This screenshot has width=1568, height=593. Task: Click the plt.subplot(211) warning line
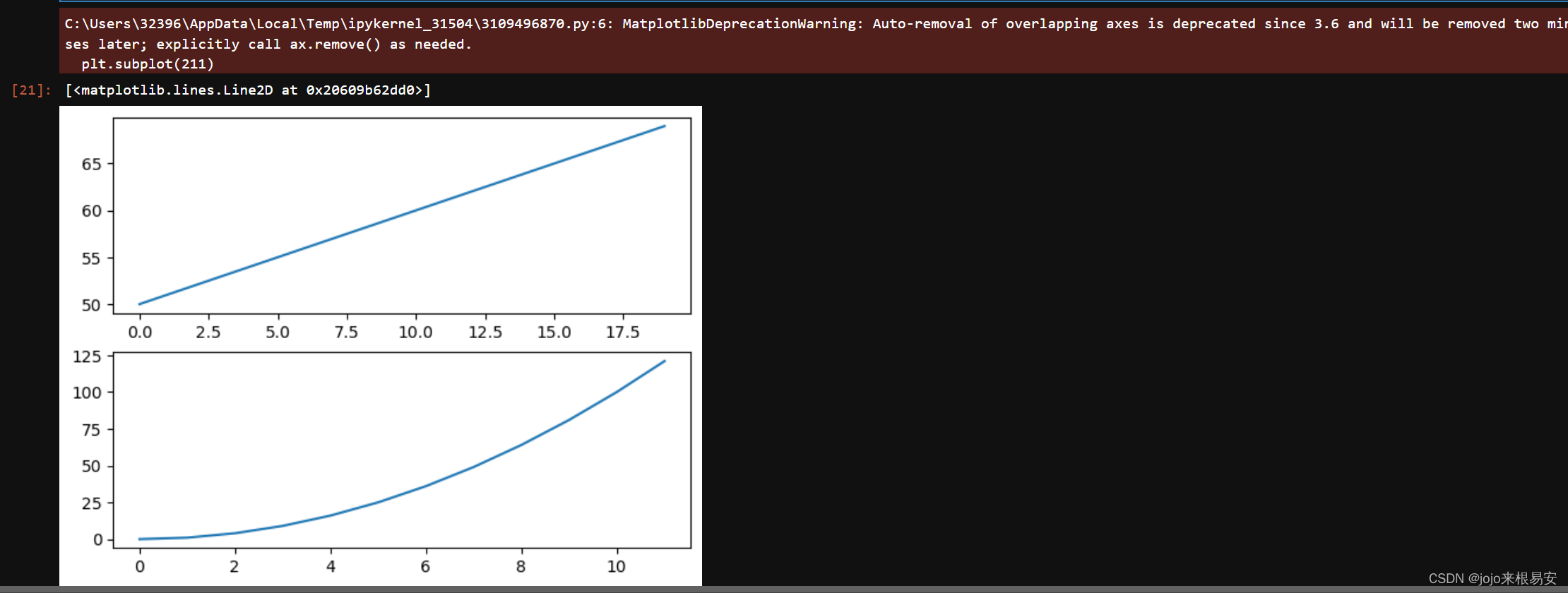[148, 64]
